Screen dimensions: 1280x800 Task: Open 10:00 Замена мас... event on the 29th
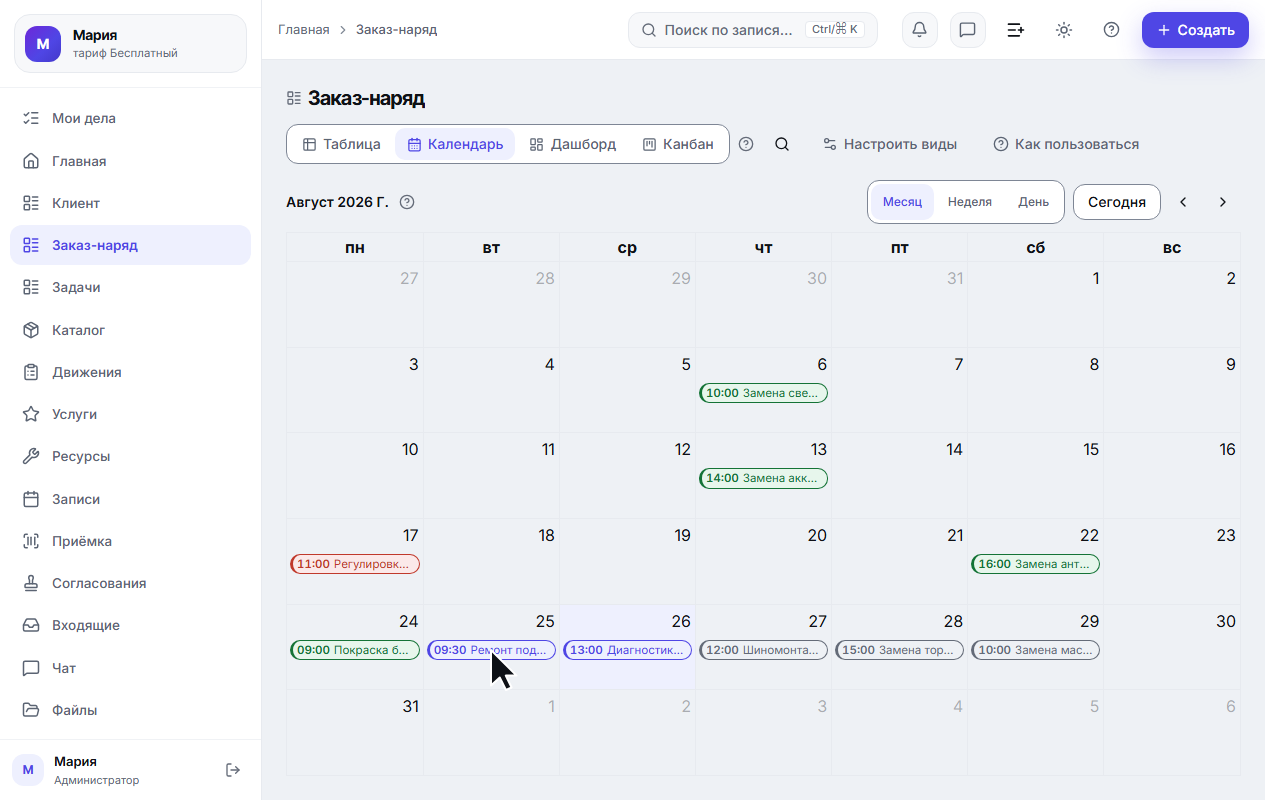click(1036, 650)
